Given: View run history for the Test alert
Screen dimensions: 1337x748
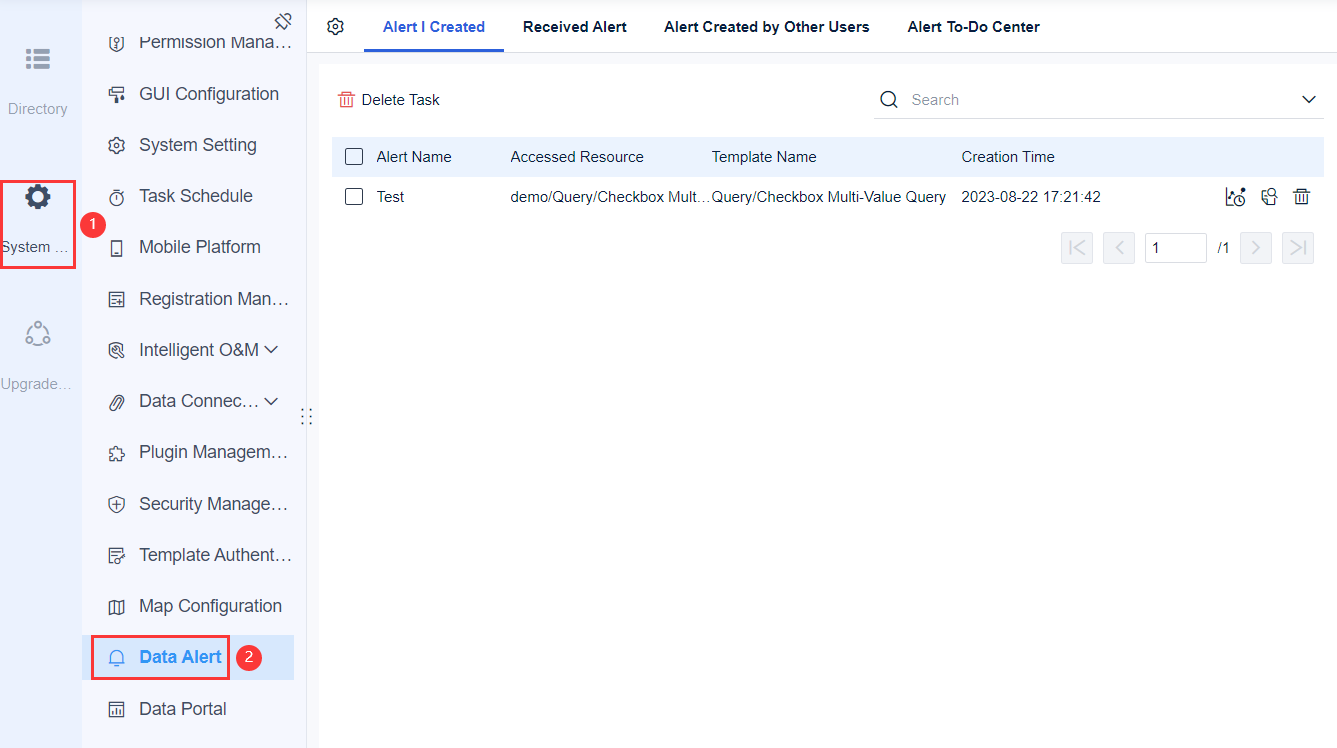Looking at the screenshot, I should point(1235,196).
